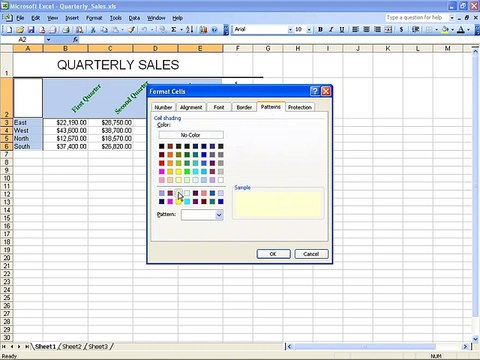The height and width of the screenshot is (360, 480).
Task: Toggle Underline formatting
Action: 342,30
